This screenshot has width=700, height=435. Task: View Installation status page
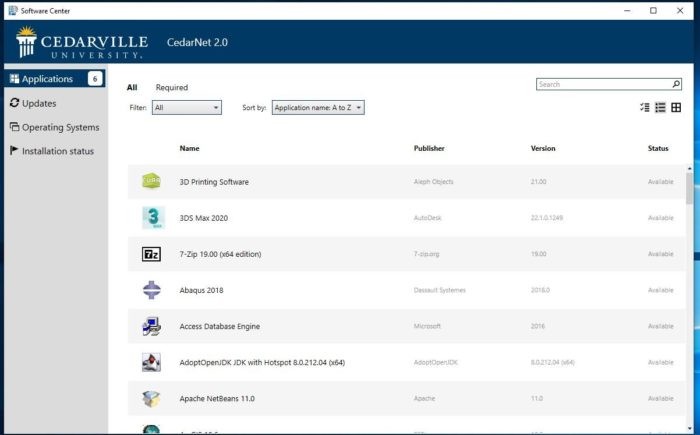pos(58,151)
